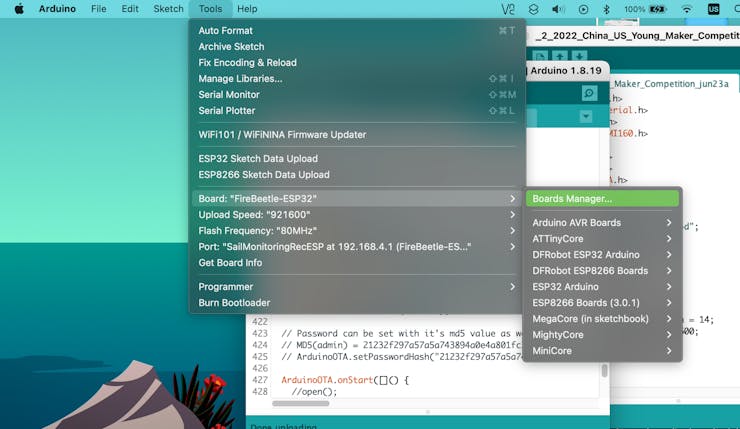This screenshot has width=740, height=429.
Task: Select the Maker_Competition_jun23a tab in back window
Action: [x=671, y=84]
